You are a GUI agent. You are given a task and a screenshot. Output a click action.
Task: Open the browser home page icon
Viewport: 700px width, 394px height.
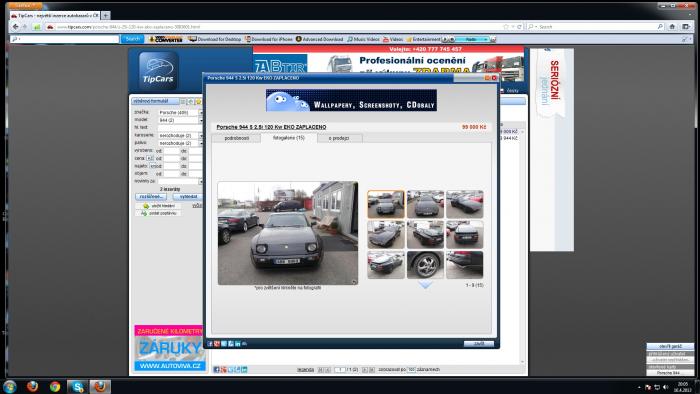point(672,27)
